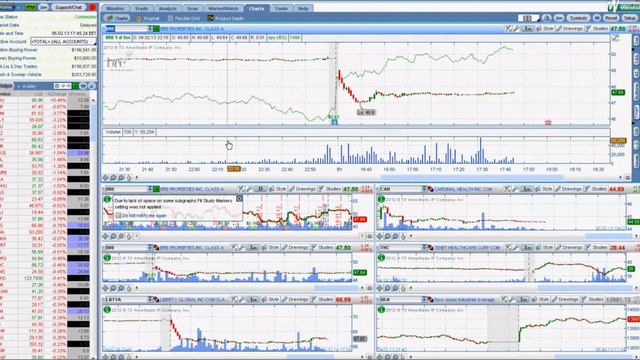This screenshot has height=360, width=640.
Task: Open the Tools tab
Action: point(281,8)
